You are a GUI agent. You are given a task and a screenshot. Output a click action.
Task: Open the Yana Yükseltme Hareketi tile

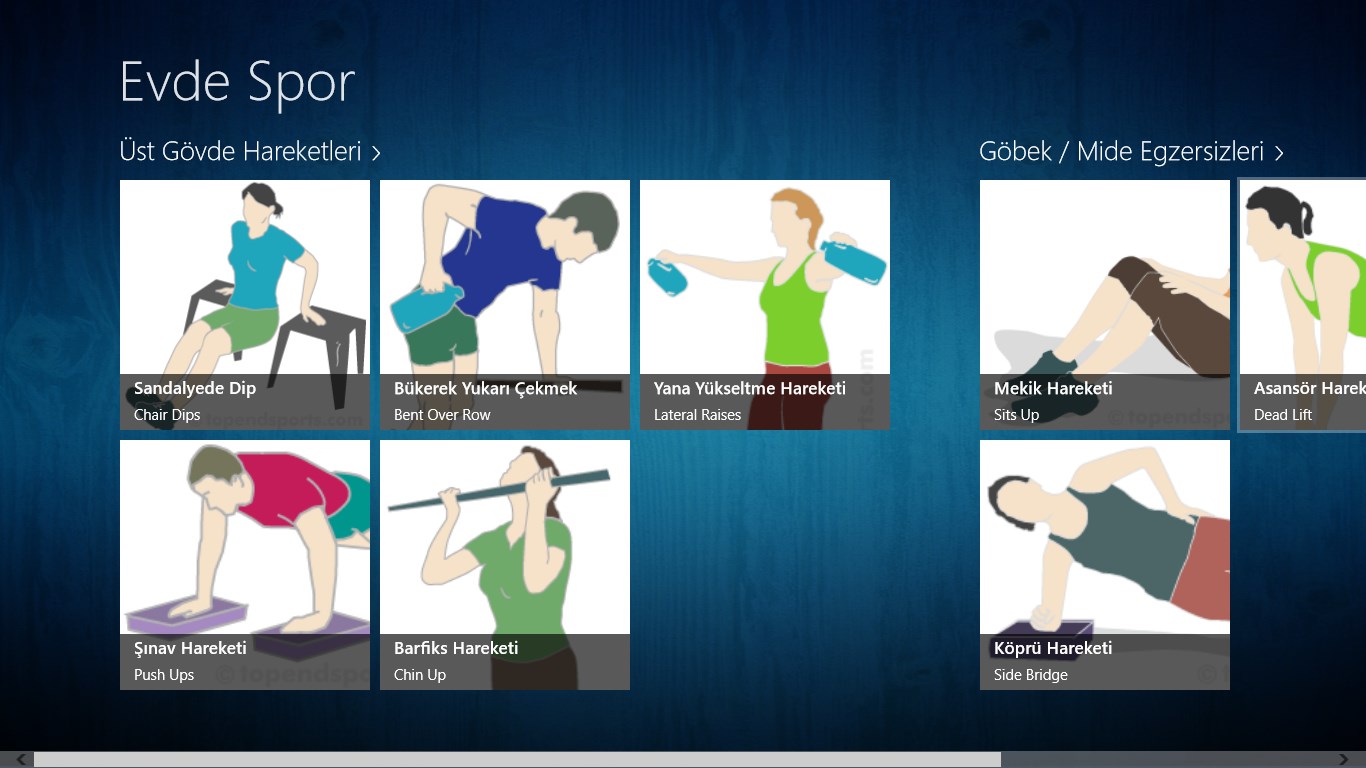pos(765,305)
